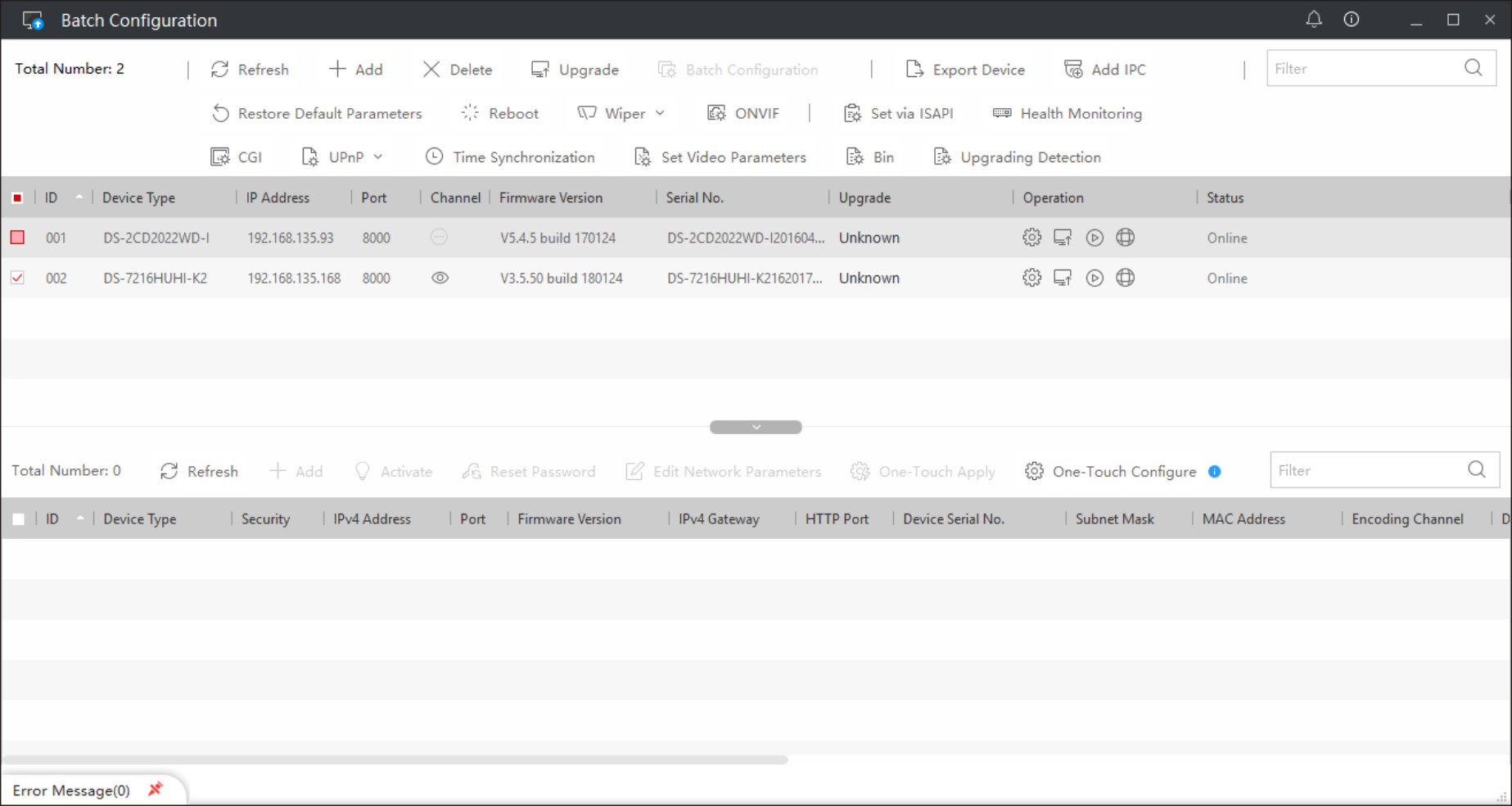This screenshot has height=806, width=1512.
Task: Click the Upgrade toolbar button
Action: (x=575, y=70)
